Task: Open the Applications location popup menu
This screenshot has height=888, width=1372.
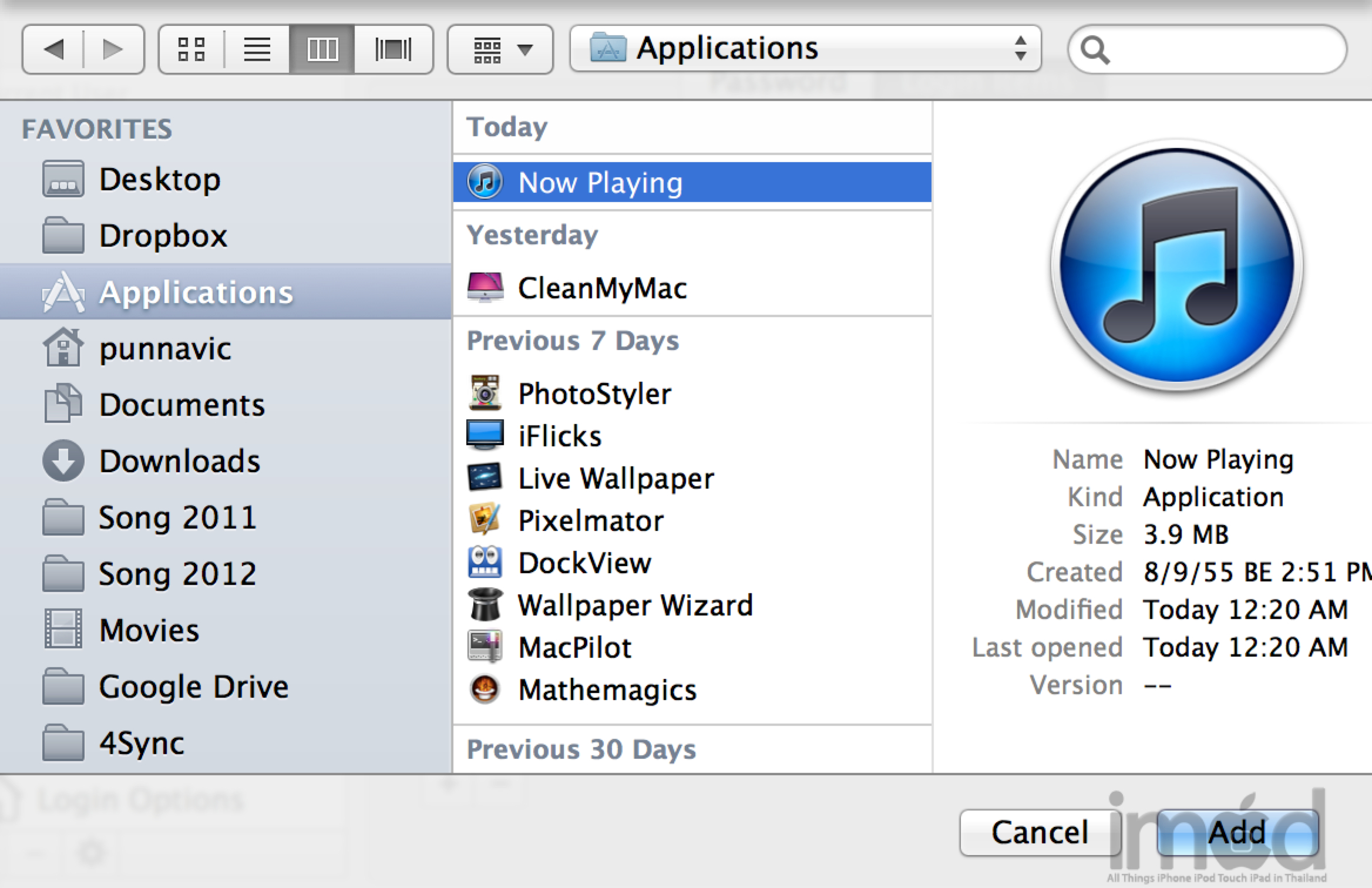Action: click(x=805, y=48)
